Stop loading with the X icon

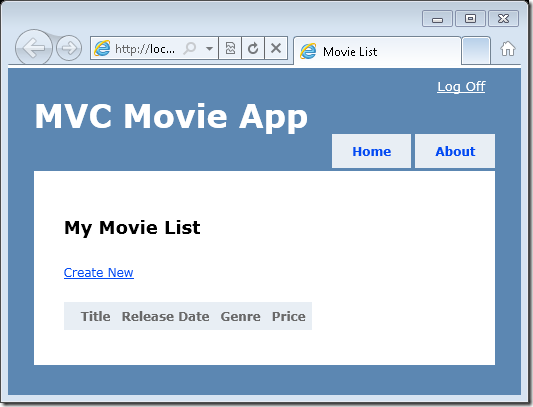coord(276,48)
